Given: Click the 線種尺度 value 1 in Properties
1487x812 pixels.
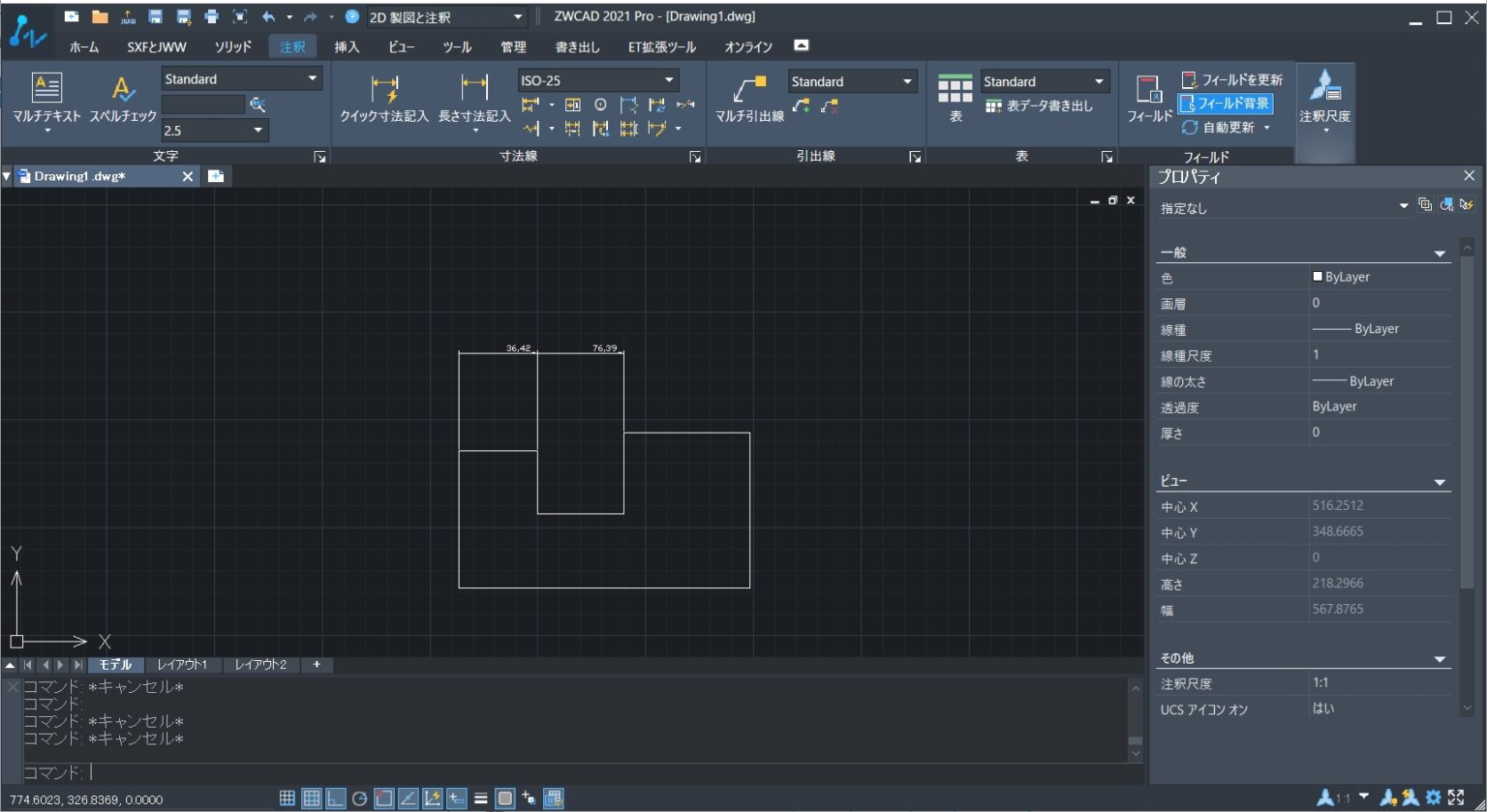Looking at the screenshot, I should coord(1379,355).
